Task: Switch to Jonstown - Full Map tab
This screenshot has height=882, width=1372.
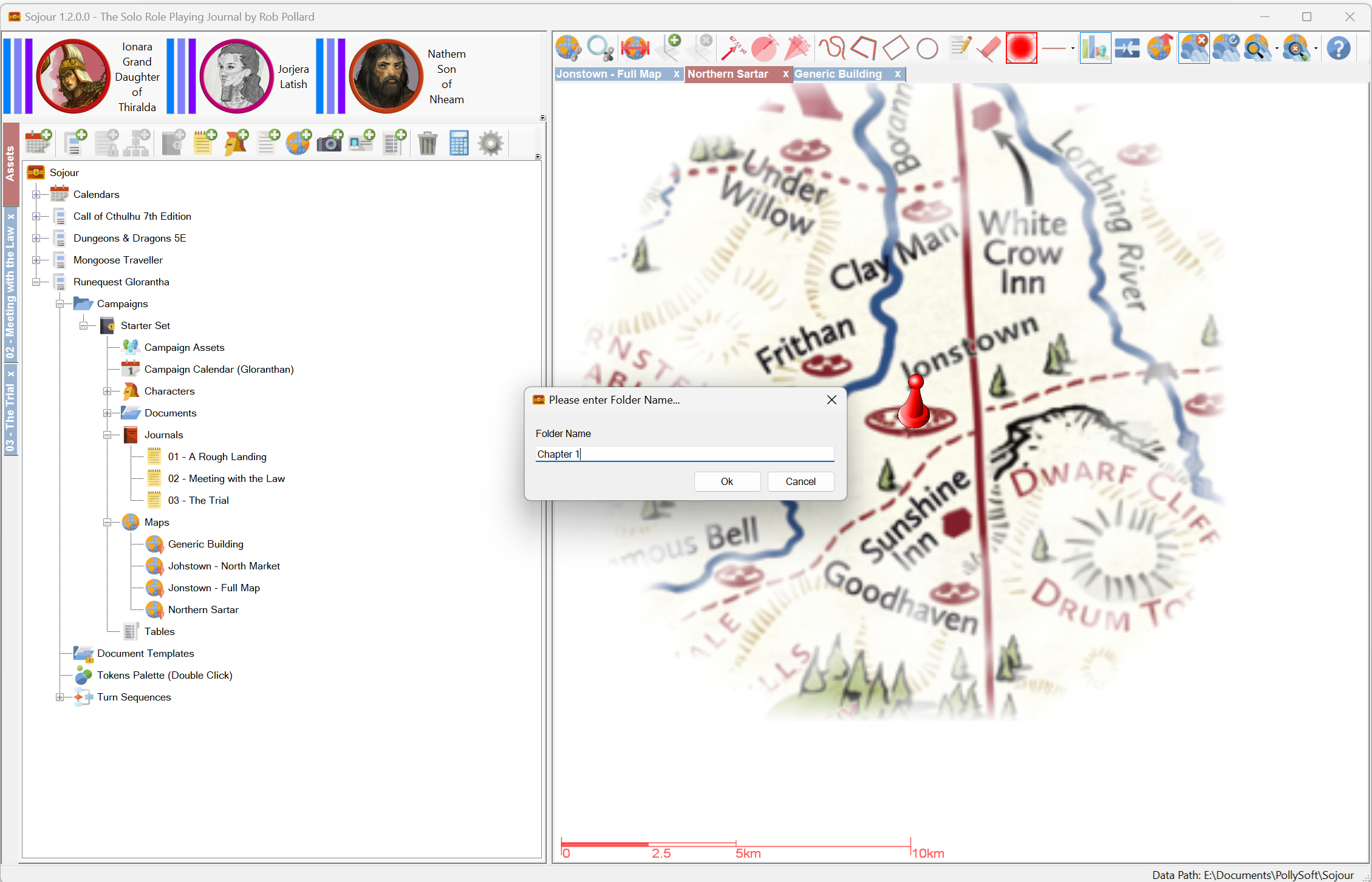Action: coord(609,74)
